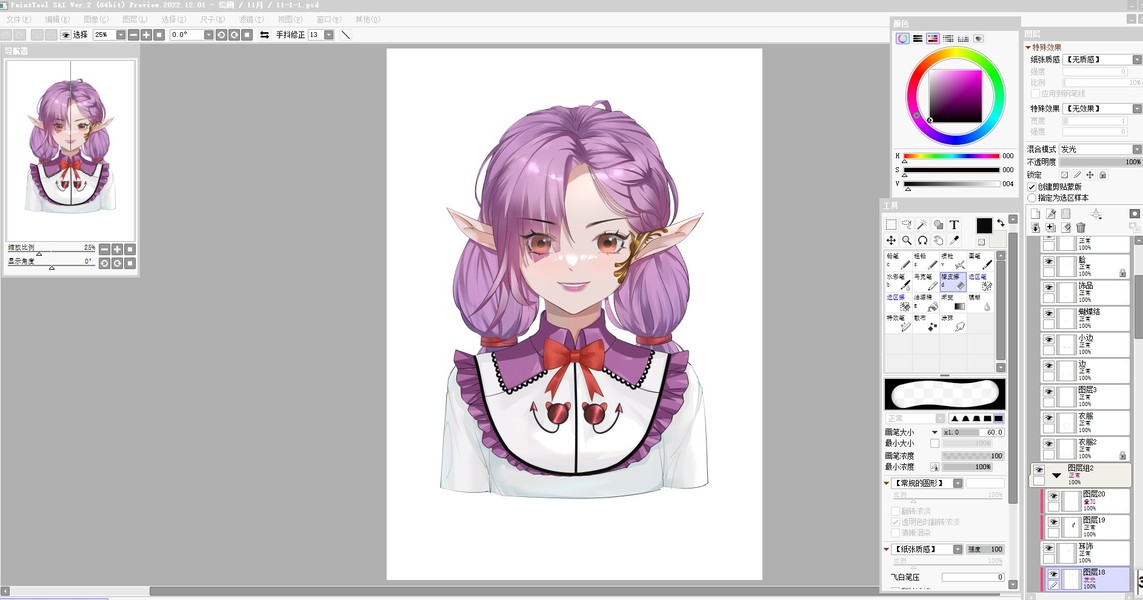
Task: Open the 文件 menu
Action: (18, 19)
